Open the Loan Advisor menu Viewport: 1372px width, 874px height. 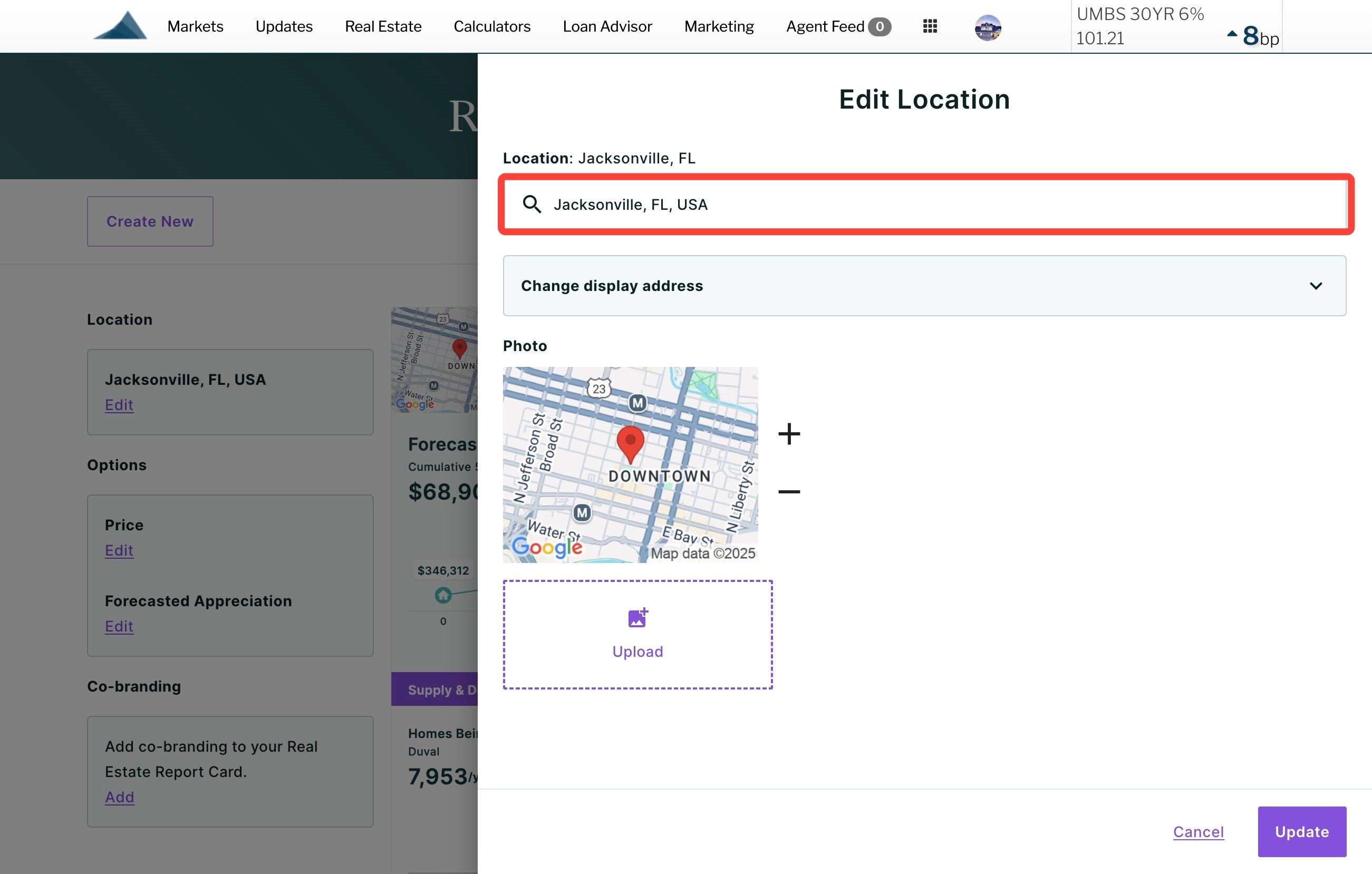tap(607, 26)
